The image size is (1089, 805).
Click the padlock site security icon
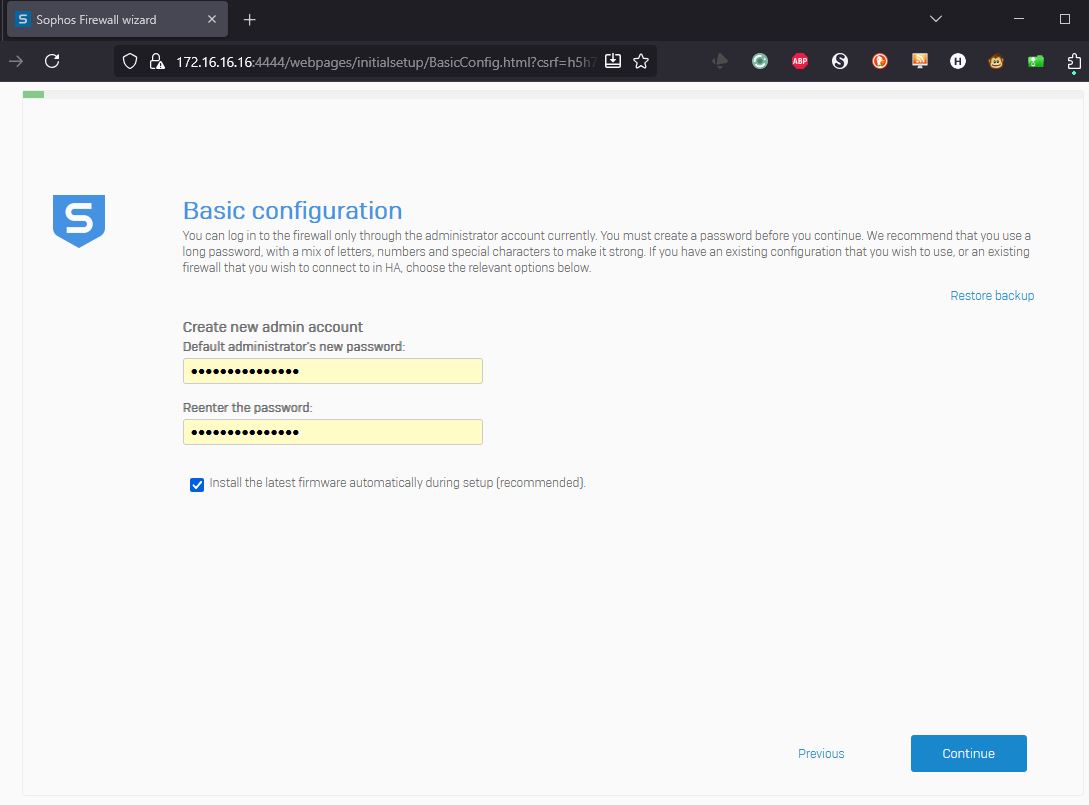click(156, 61)
